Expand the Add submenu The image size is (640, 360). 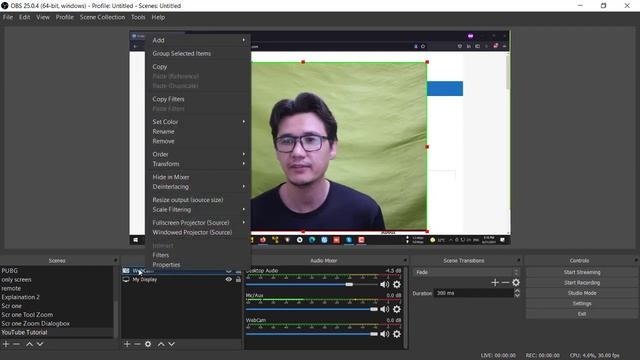(x=198, y=40)
